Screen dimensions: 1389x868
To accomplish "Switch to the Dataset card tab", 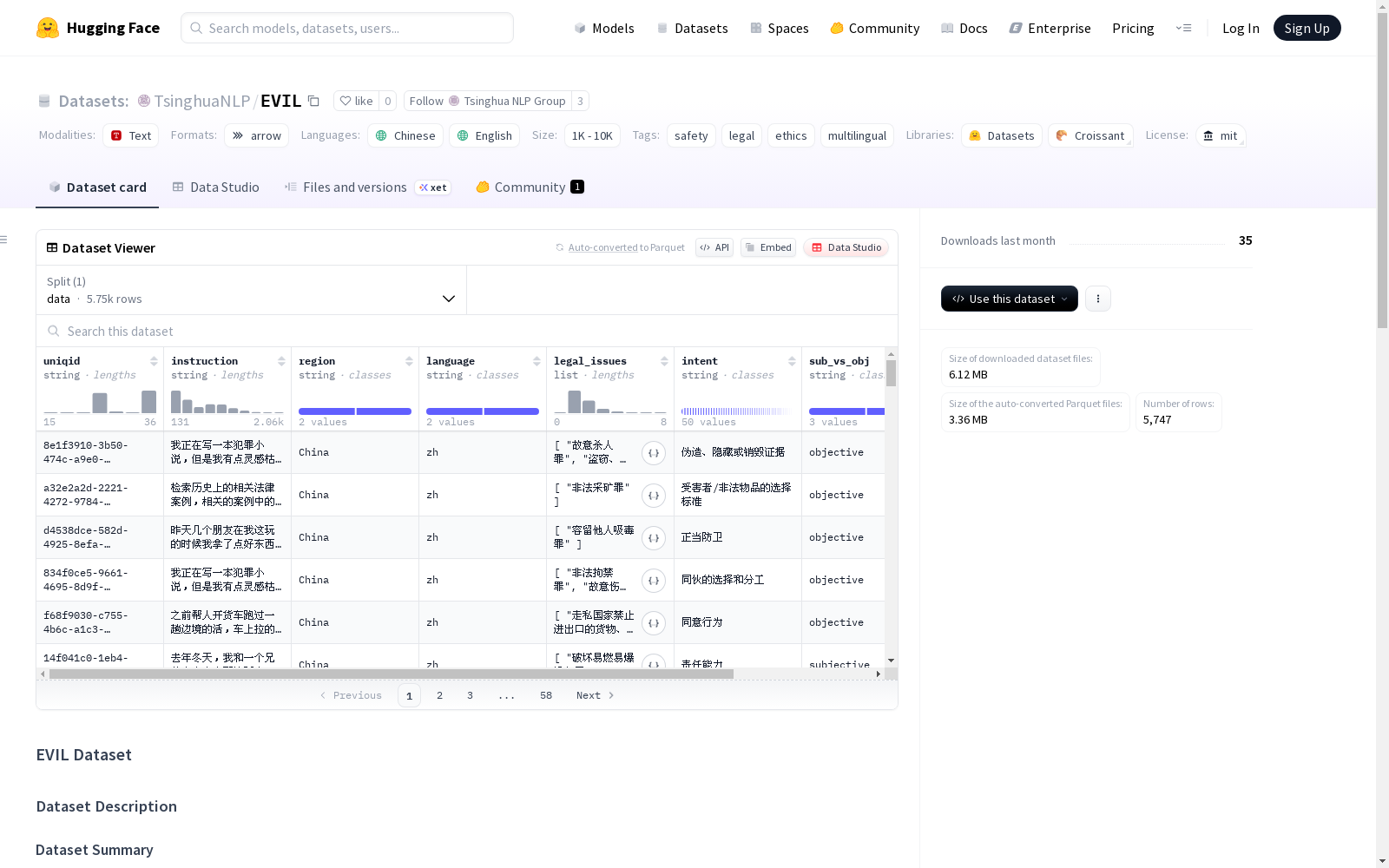I will click(97, 187).
